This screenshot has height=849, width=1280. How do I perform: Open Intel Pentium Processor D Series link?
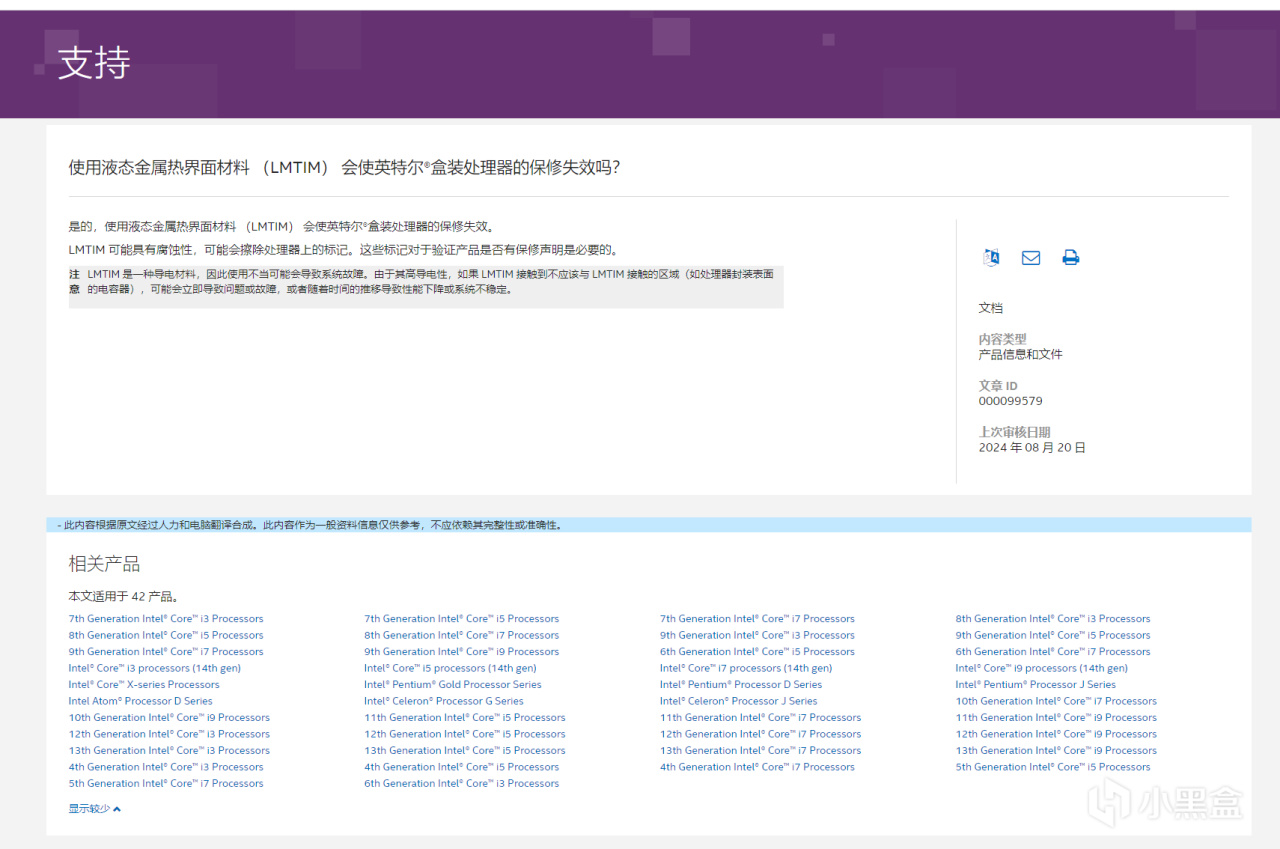pyautogui.click(x=741, y=685)
